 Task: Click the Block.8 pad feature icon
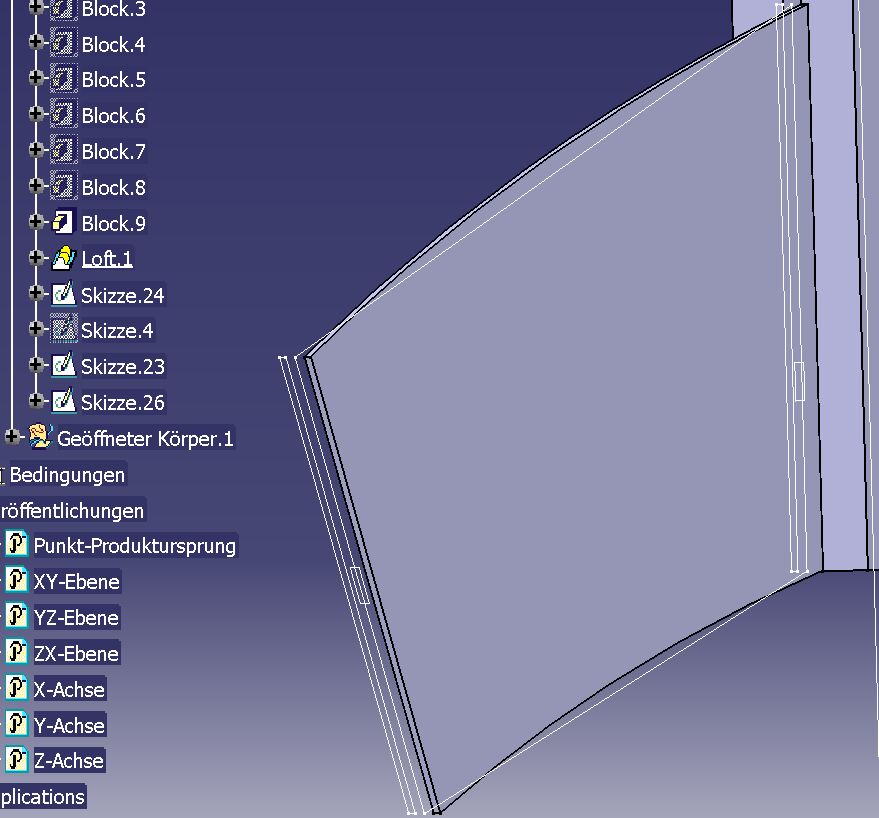[x=63, y=186]
